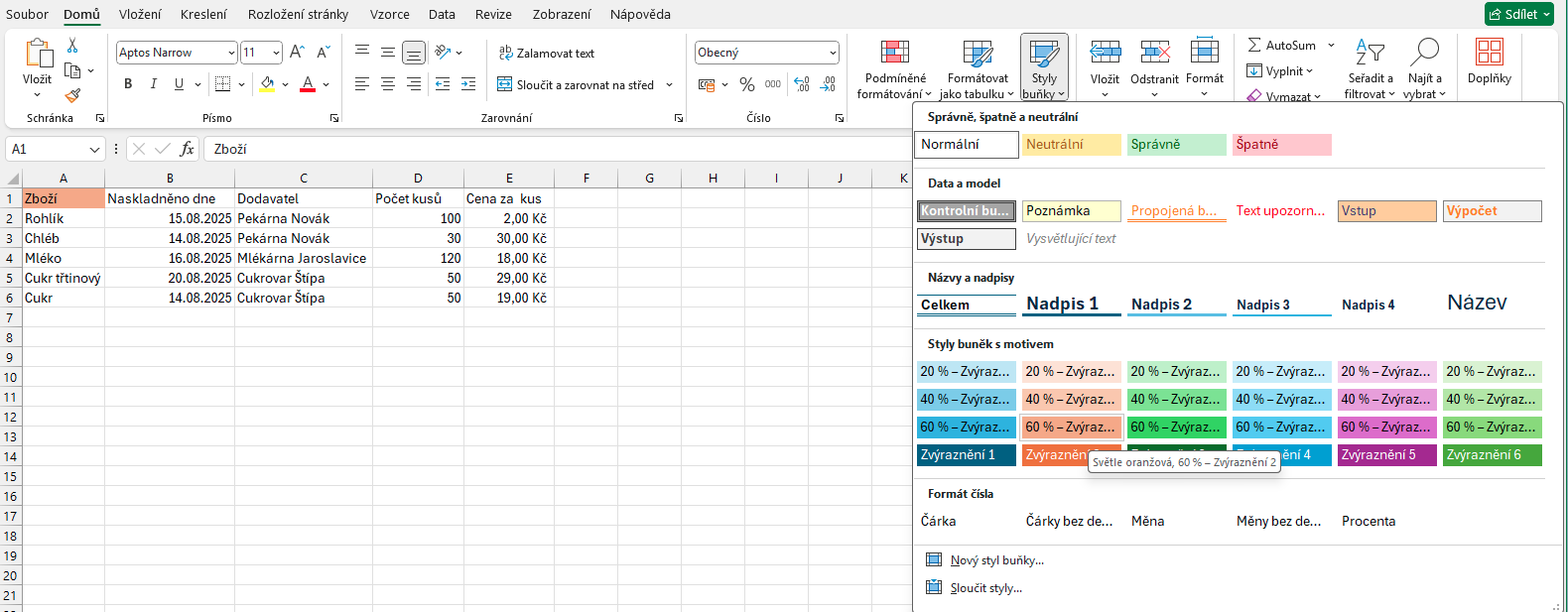Apply the Nadpis 1 heading style
Image resolution: width=1568 pixels, height=612 pixels.
tap(1071, 304)
